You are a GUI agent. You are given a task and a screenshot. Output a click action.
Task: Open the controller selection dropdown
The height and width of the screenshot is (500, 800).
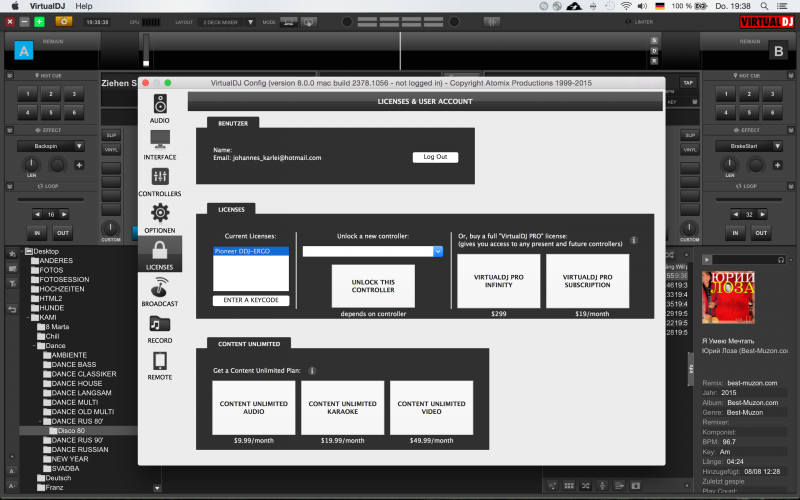click(x=438, y=252)
